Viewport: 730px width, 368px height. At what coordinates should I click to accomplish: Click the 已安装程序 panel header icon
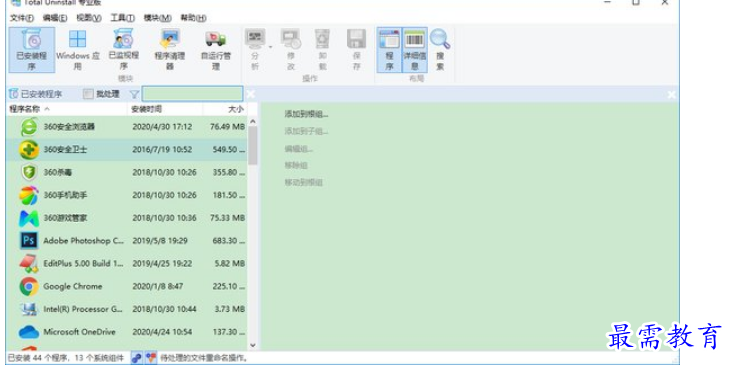[14, 94]
